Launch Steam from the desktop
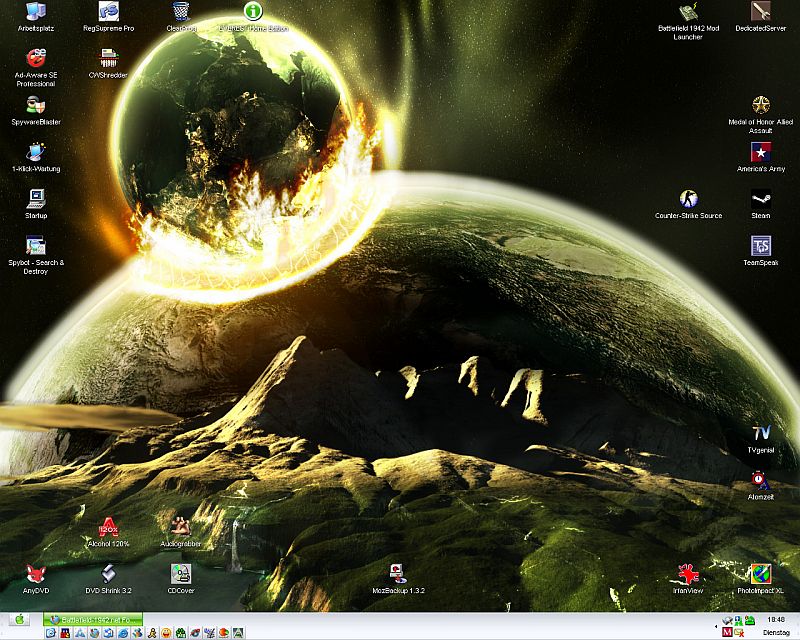 (761, 199)
